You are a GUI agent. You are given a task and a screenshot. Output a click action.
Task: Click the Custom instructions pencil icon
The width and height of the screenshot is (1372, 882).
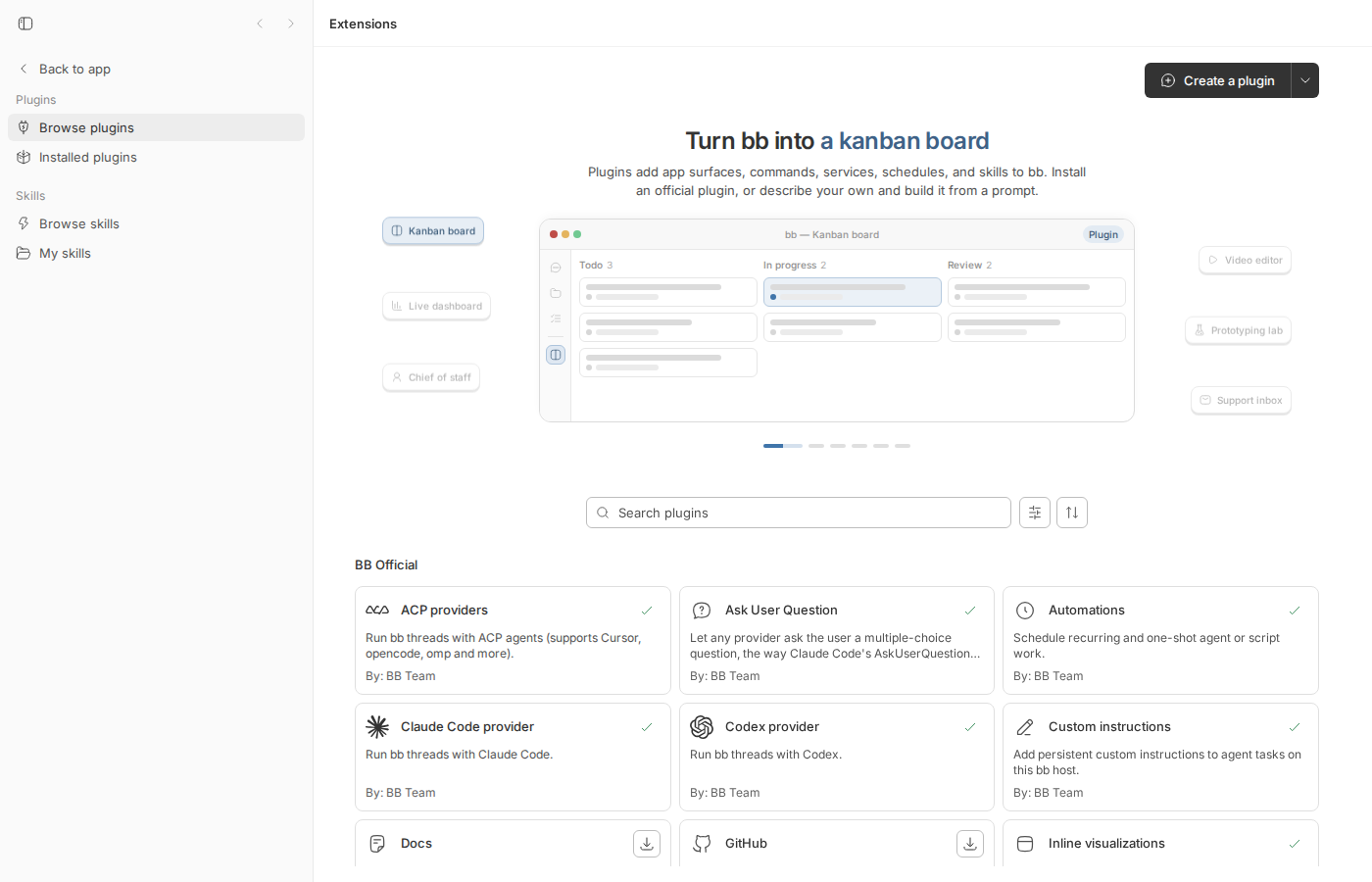(1025, 727)
